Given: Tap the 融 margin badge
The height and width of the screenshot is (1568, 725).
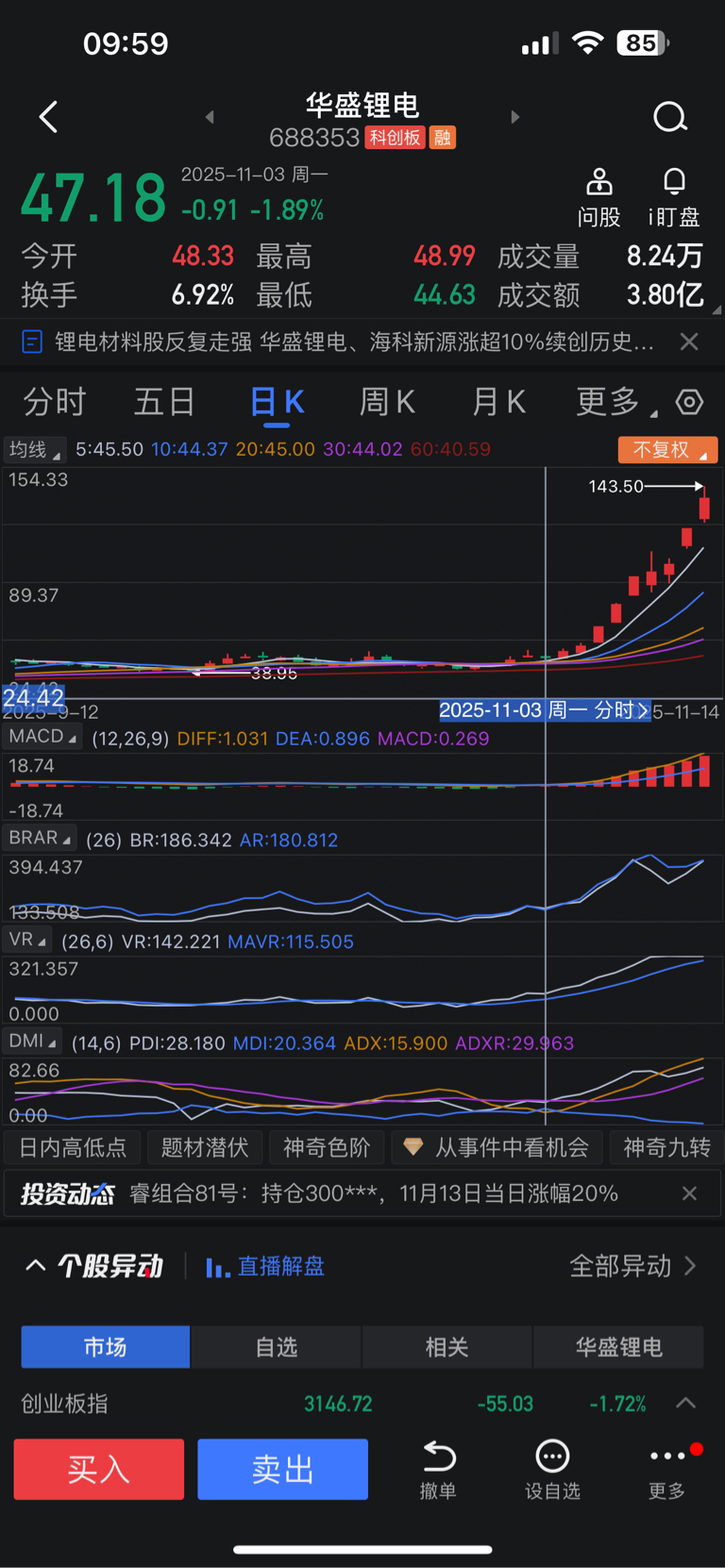Looking at the screenshot, I should click(442, 138).
